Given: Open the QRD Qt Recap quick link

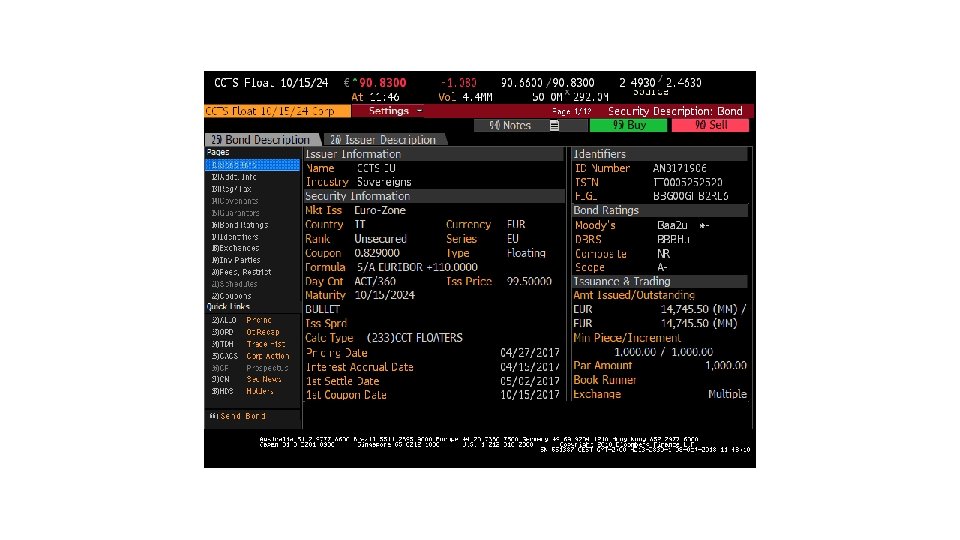Looking at the screenshot, I should (246, 332).
